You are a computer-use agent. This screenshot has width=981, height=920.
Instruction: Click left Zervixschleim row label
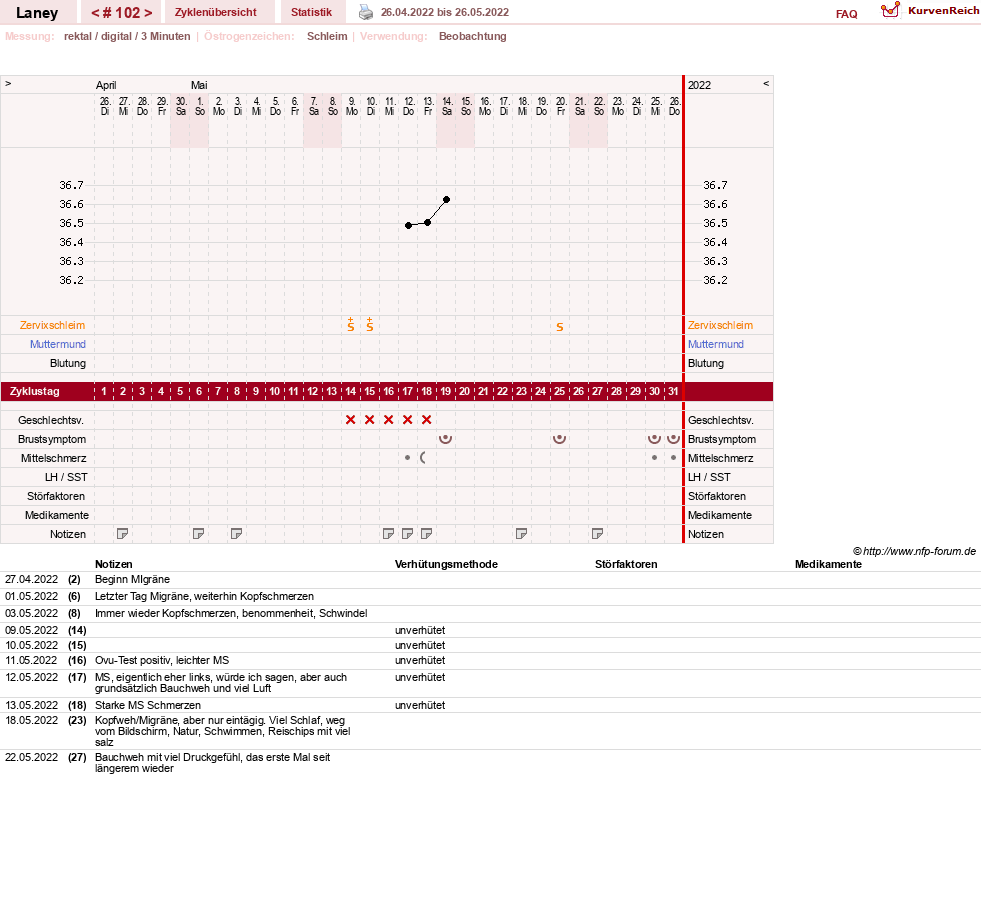52,325
